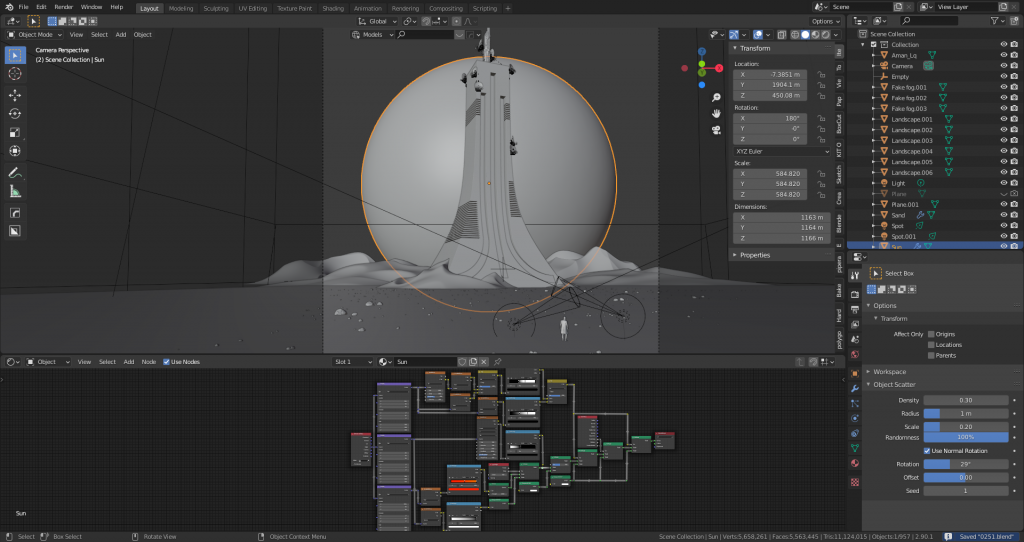Adjust the scatter Rotation slider
Screen dimensions: 1024x542
965,464
